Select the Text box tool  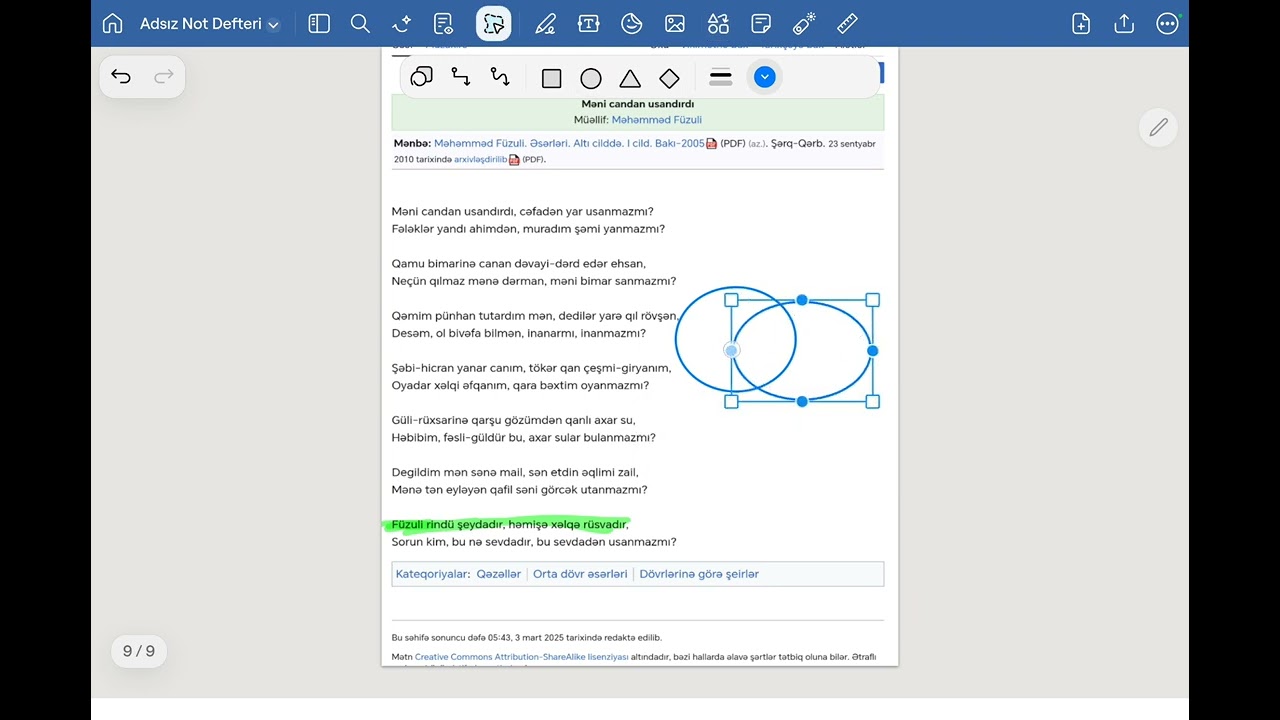(589, 24)
